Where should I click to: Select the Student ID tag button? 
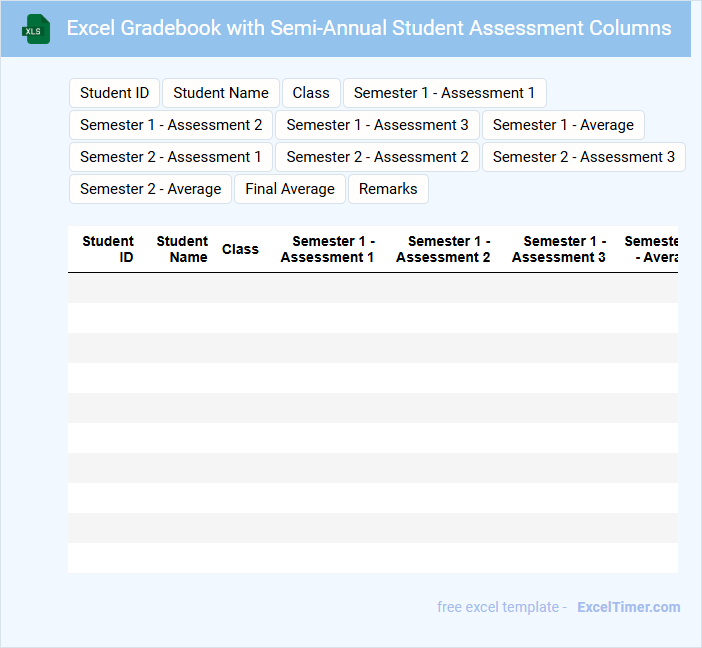click(114, 93)
